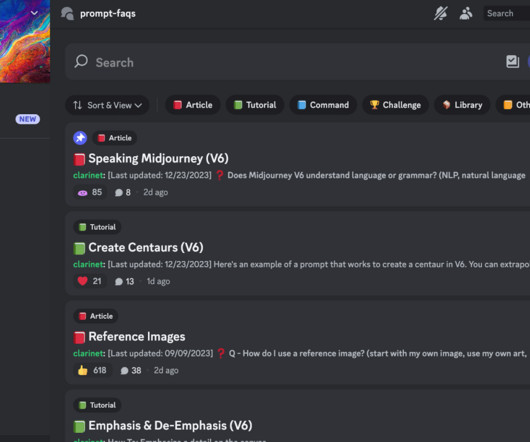Show the member list icon
Screen dimensions: 530x442
click(x=466, y=14)
